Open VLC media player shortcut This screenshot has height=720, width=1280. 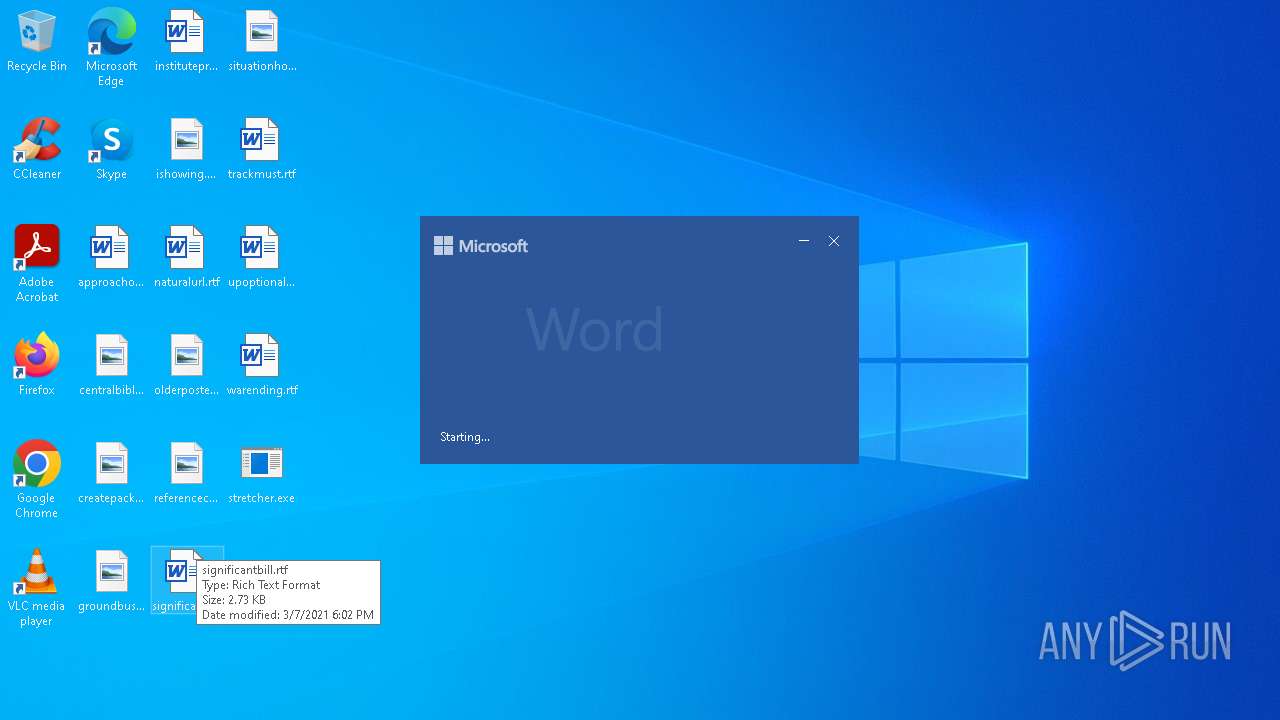37,588
